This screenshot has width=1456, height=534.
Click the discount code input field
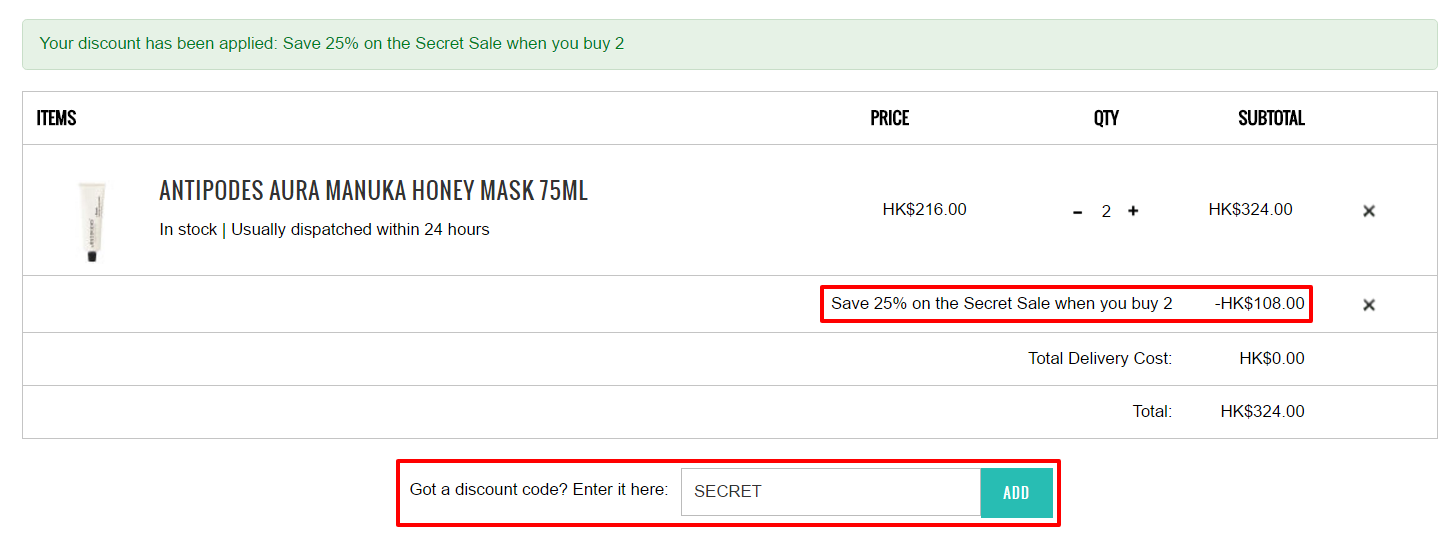(831, 492)
